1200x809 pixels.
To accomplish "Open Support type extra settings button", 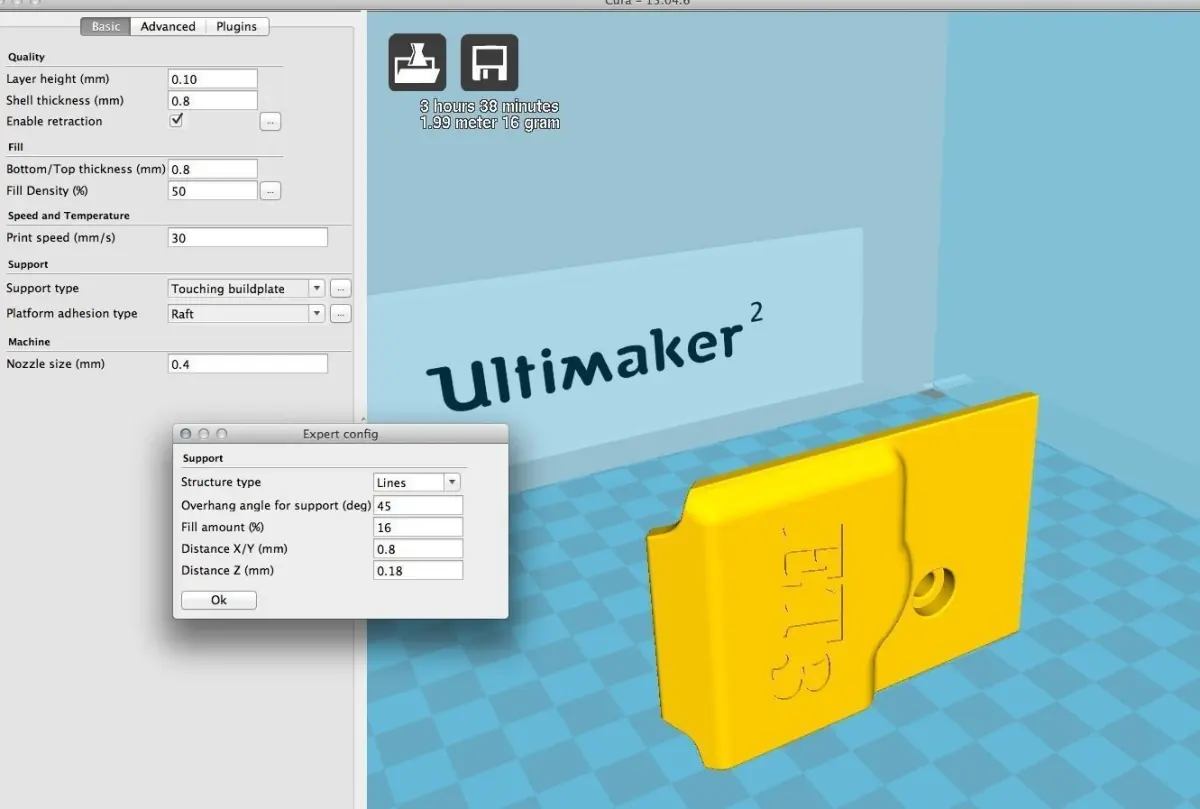I will coord(340,289).
